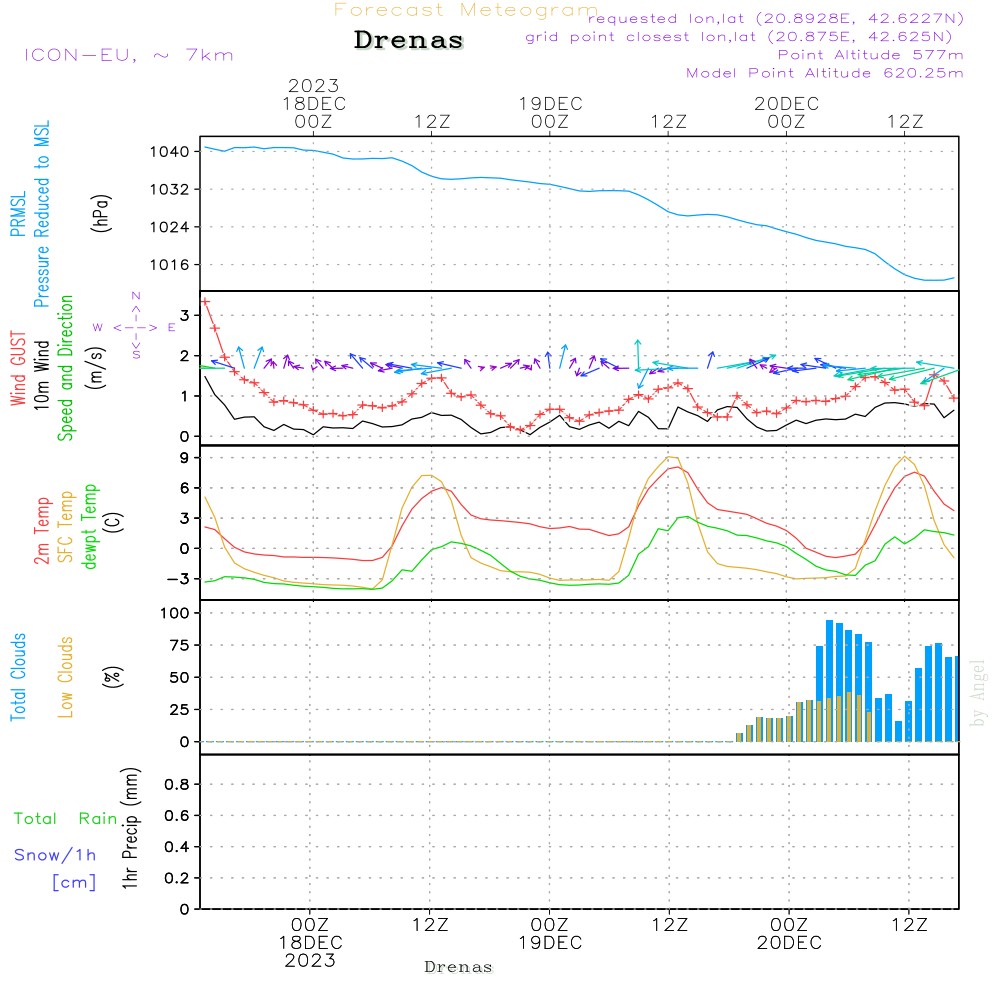The height and width of the screenshot is (1000, 1000).
Task: Click the "[cm]" snow unit label
Action: [74, 883]
